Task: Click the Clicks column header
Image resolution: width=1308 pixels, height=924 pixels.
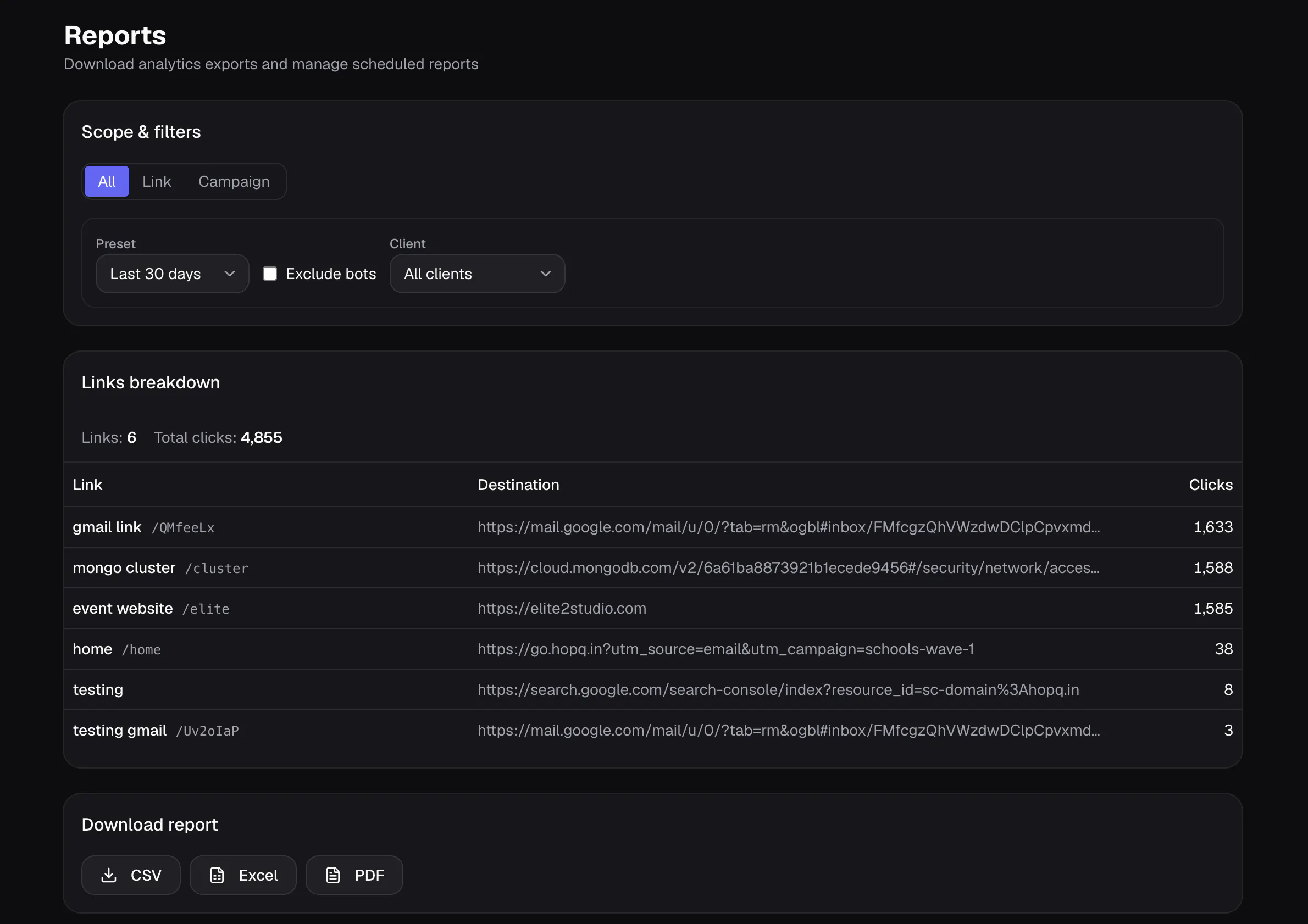Action: pyautogui.click(x=1211, y=485)
